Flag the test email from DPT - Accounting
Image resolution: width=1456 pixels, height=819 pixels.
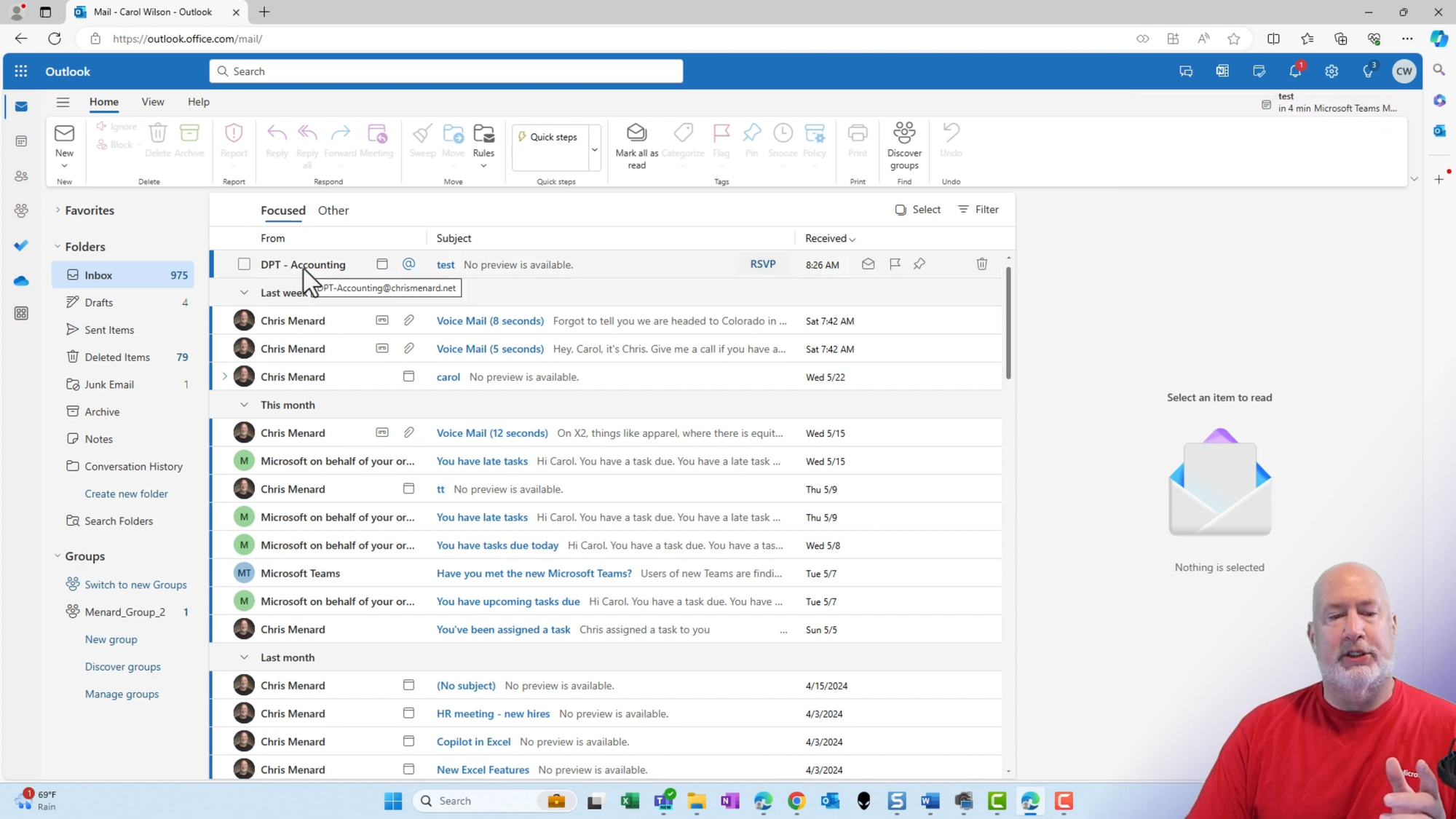point(895,264)
